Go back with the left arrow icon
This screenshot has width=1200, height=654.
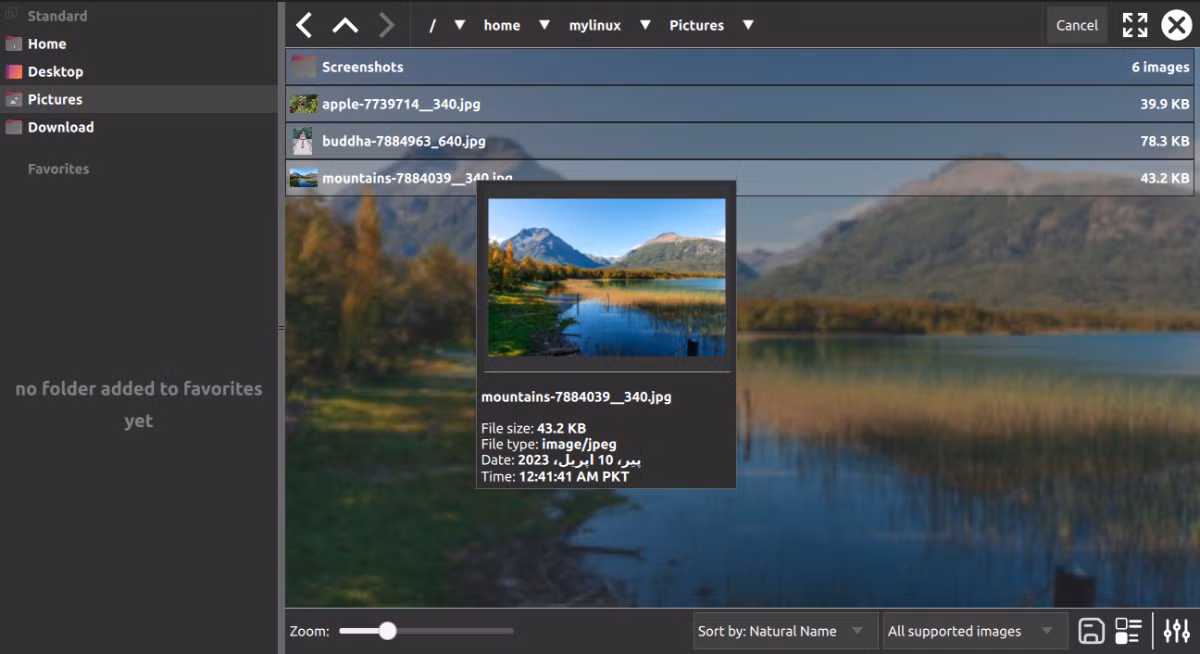coord(304,25)
